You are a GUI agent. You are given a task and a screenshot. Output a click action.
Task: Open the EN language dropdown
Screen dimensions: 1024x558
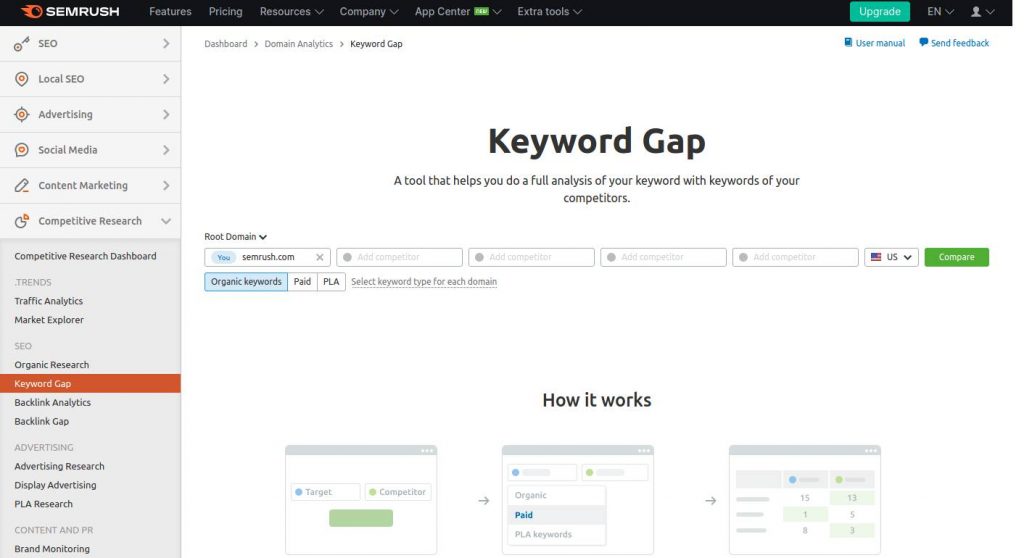point(940,12)
